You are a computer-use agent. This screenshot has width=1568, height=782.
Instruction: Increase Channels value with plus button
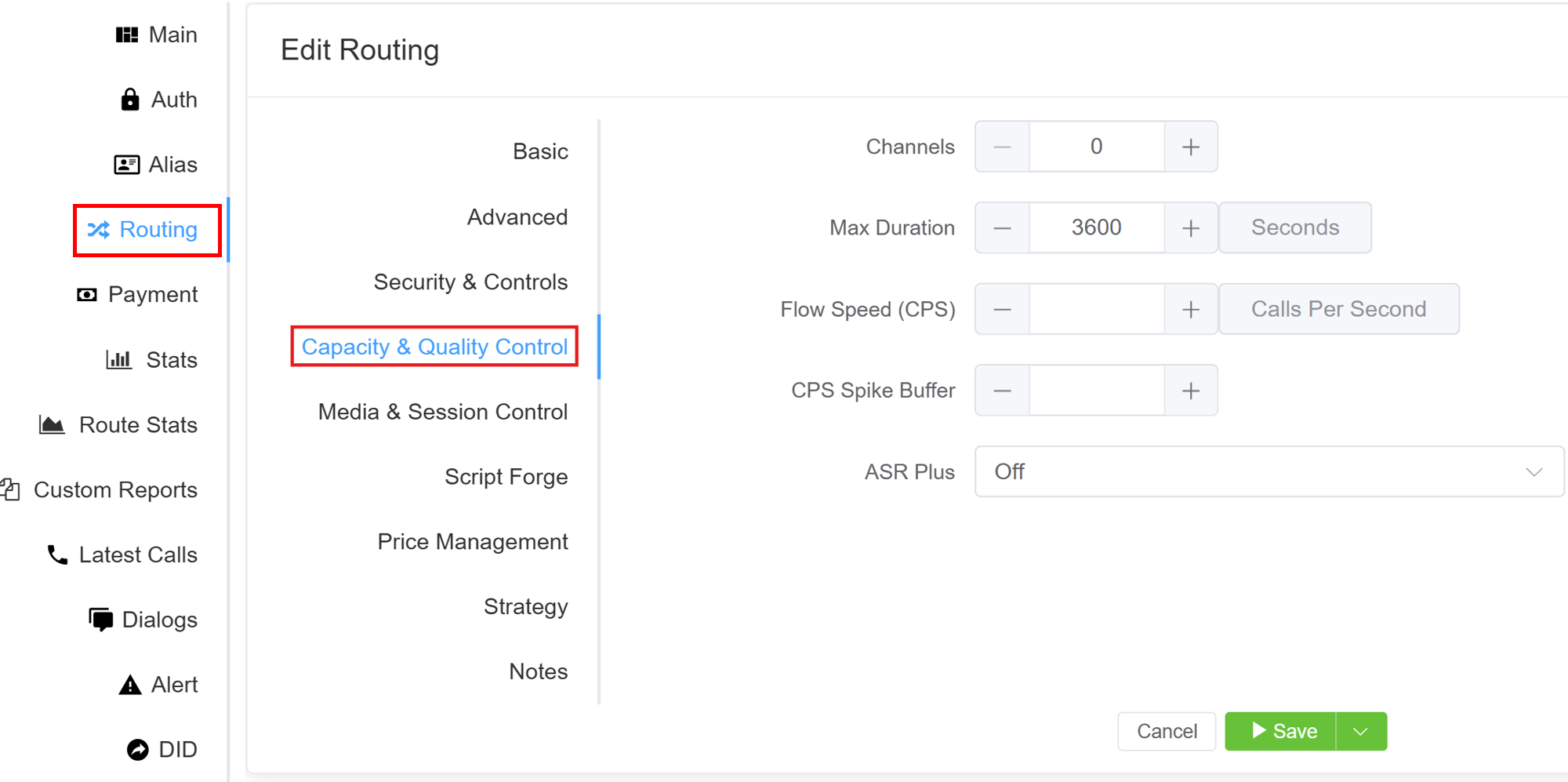[1190, 147]
